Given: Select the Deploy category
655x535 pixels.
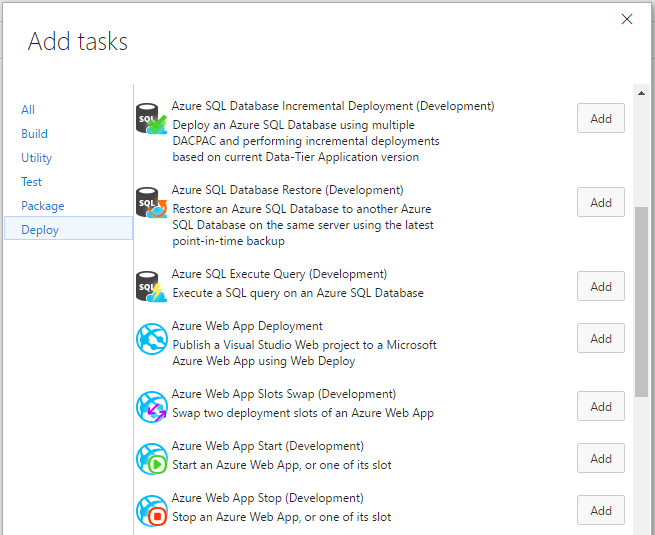Looking at the screenshot, I should [69, 228].
